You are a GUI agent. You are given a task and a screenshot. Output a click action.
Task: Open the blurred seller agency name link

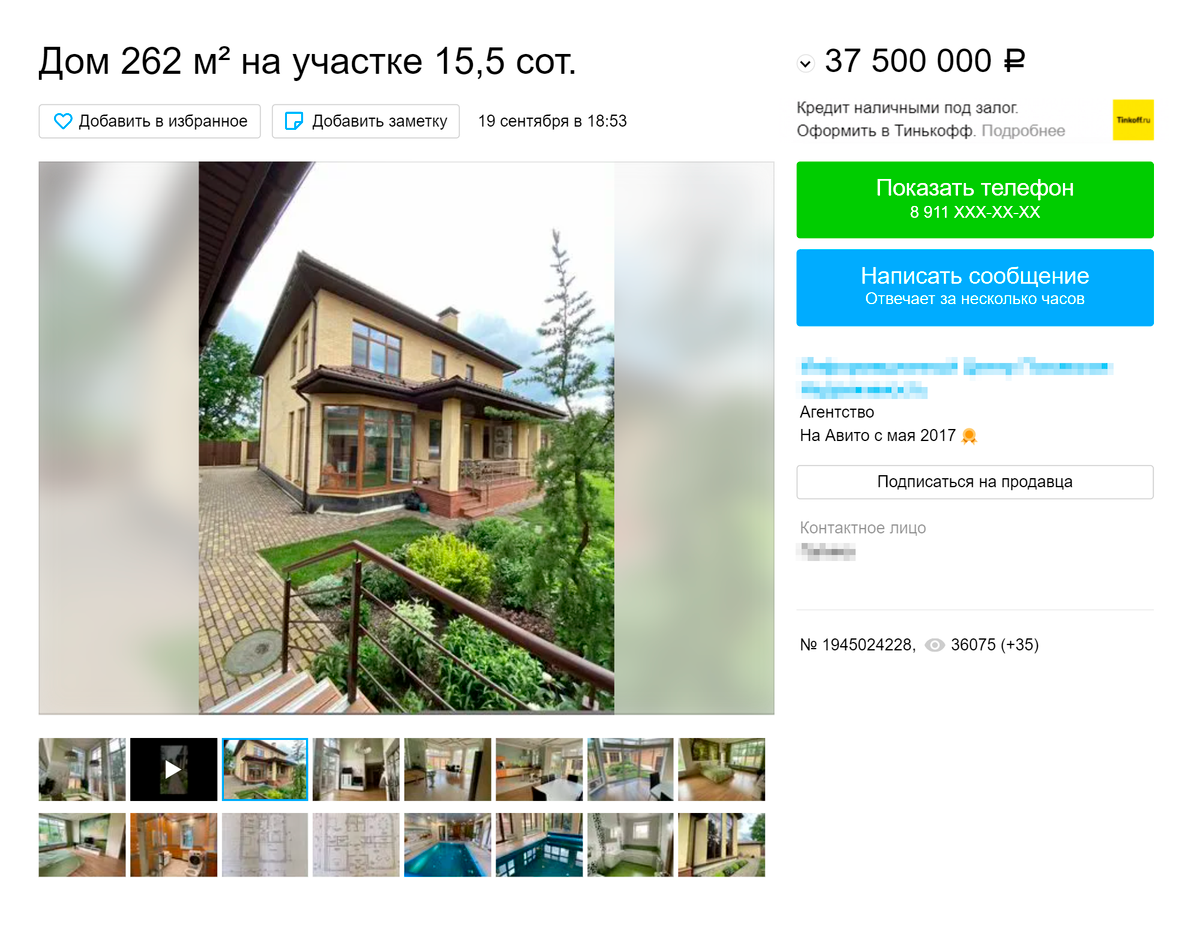click(x=955, y=378)
